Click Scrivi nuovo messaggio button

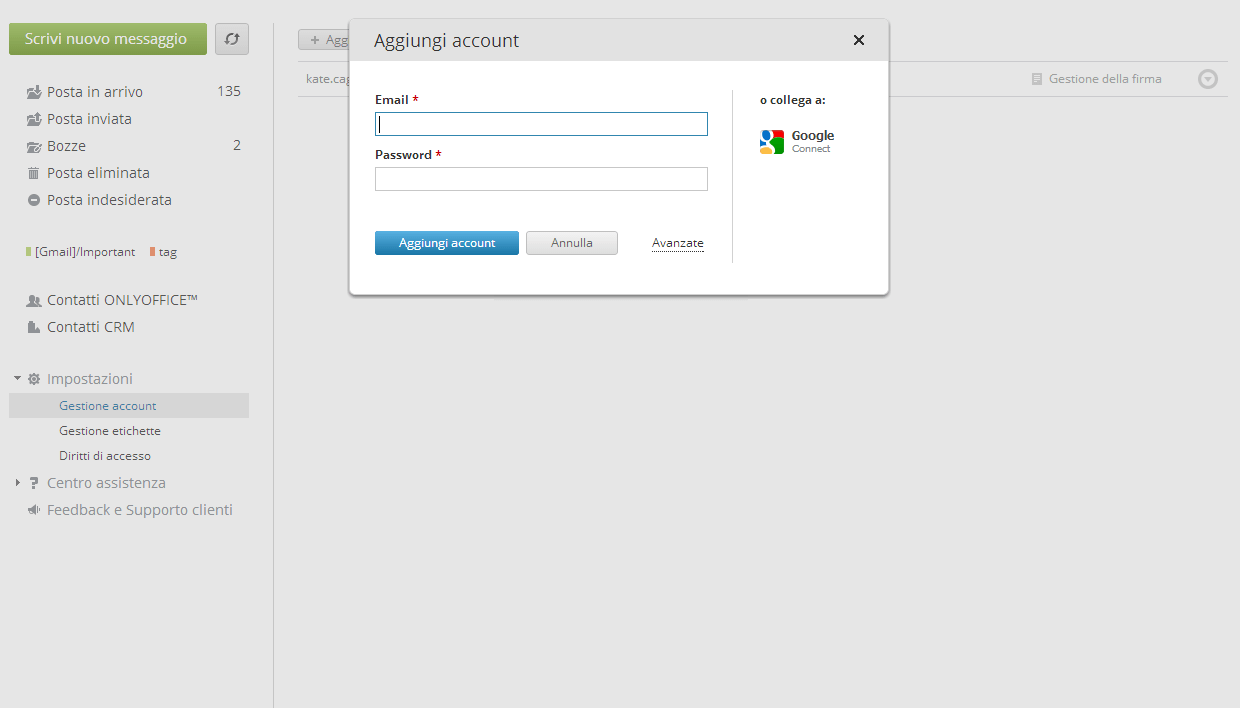[x=108, y=39]
